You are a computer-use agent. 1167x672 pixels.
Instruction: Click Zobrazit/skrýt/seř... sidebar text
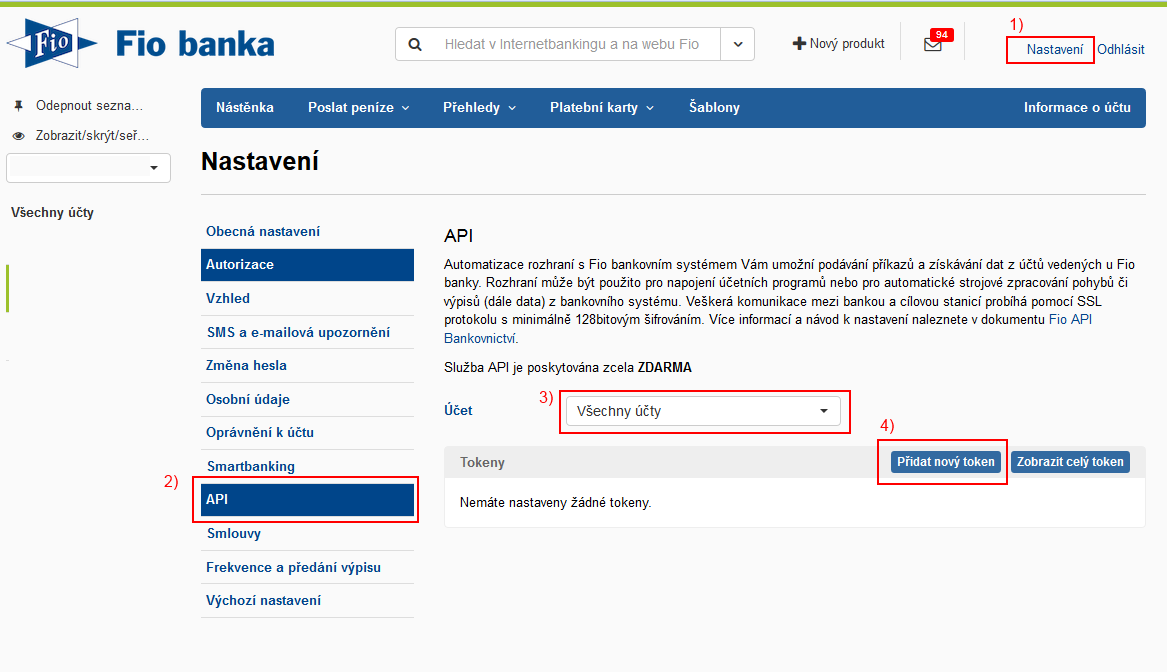click(92, 135)
